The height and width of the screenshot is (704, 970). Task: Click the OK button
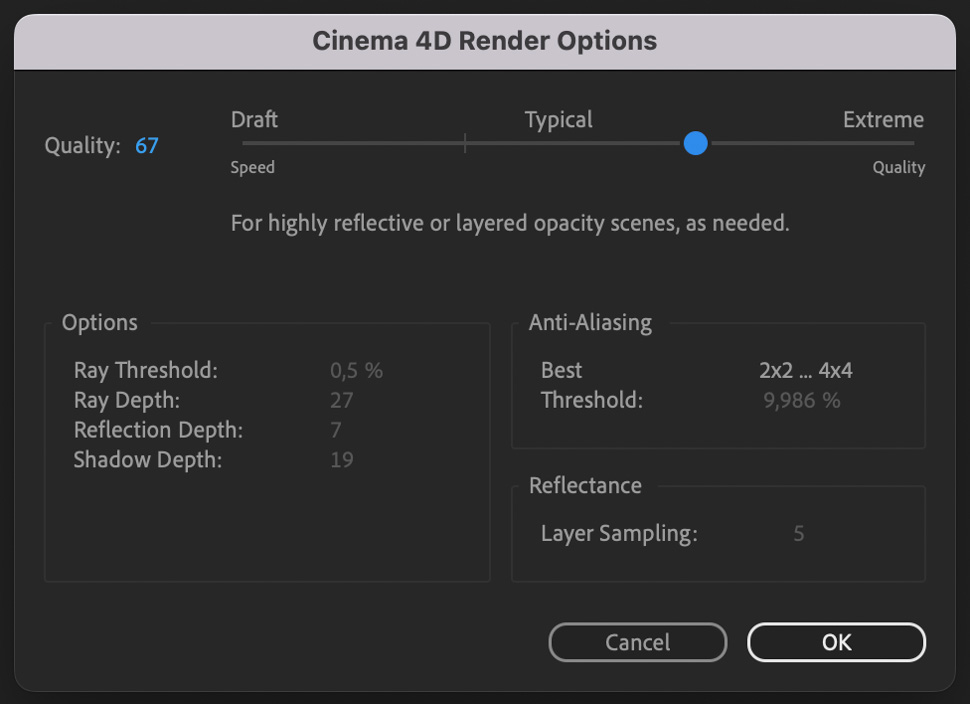click(x=836, y=642)
